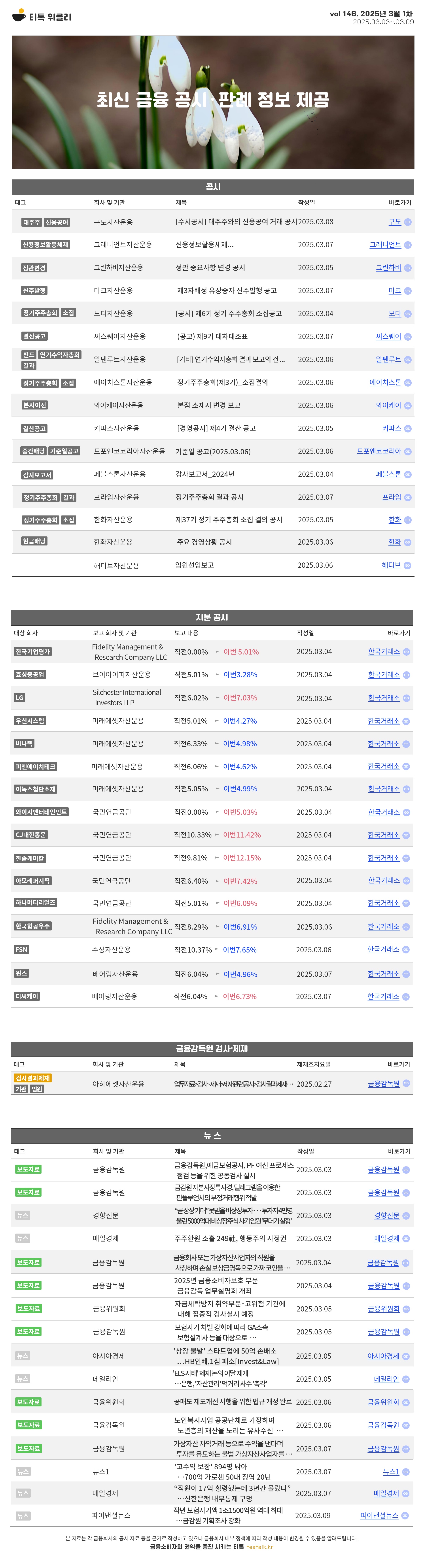Open 한국거래소 link in 한솔케미칼 row

(x=384, y=858)
